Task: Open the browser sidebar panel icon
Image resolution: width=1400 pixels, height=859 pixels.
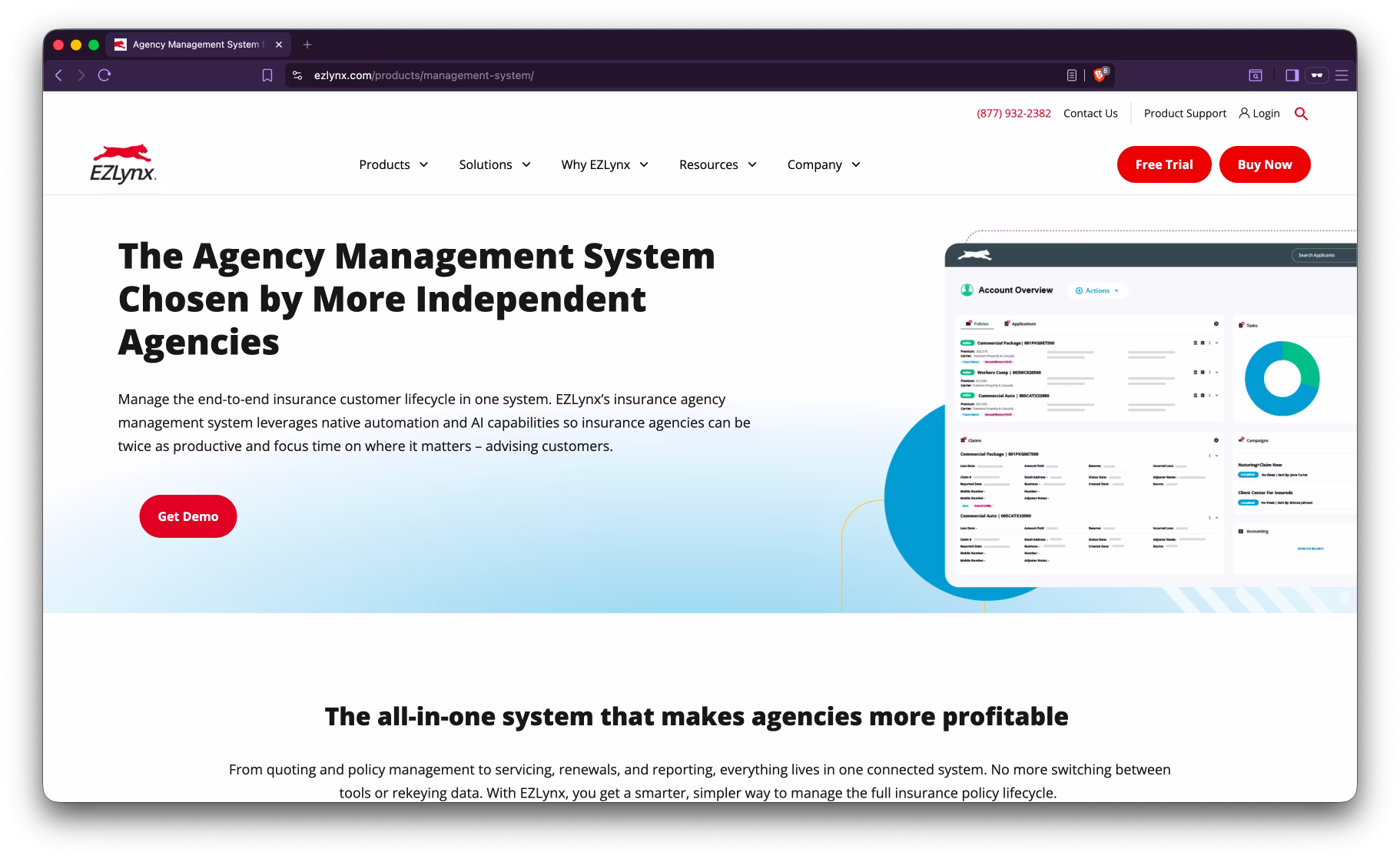Action: [1292, 75]
